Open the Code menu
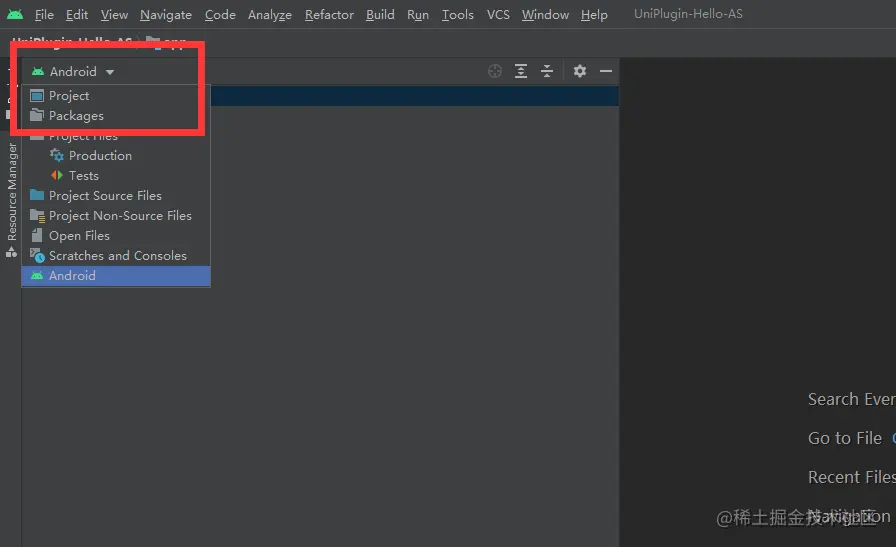This screenshot has height=547, width=896. 220,14
